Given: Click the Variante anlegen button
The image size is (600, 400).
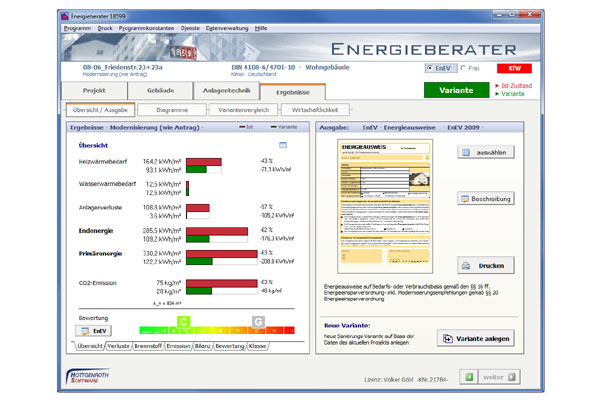Looking at the screenshot, I should click(476, 338).
